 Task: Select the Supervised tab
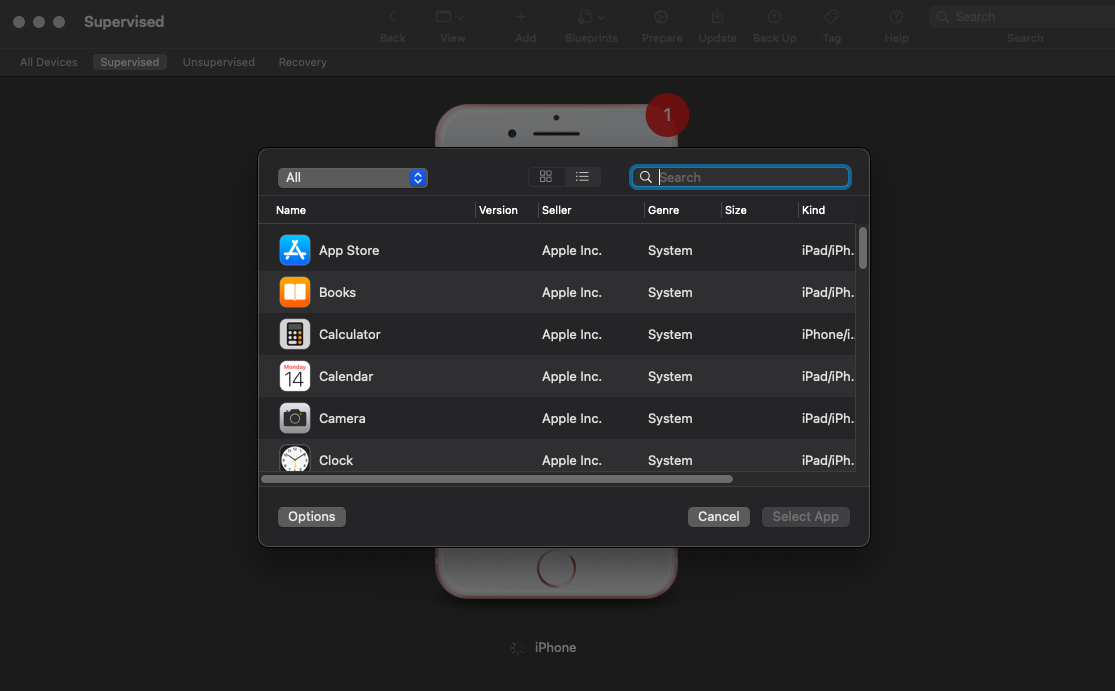129,62
